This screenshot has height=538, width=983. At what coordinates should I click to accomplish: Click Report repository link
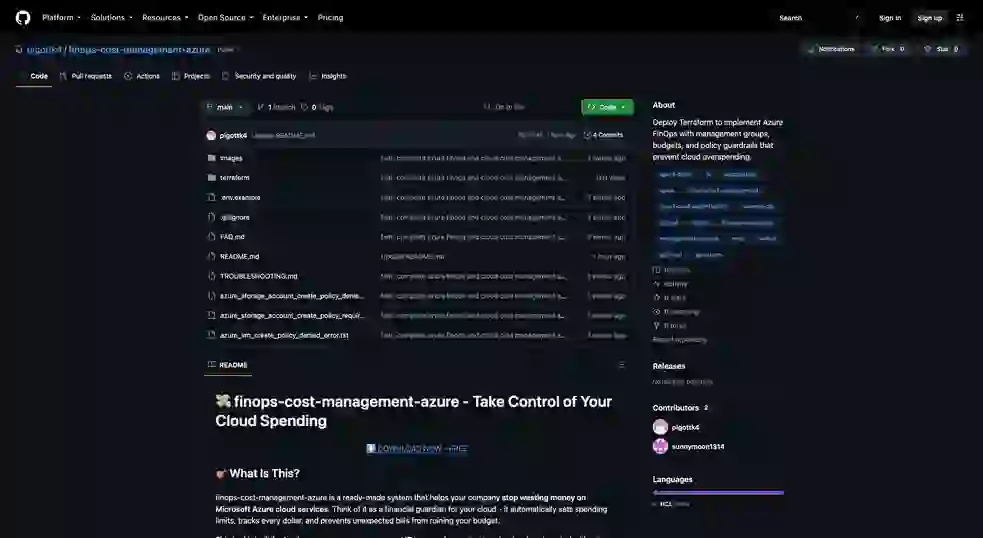pos(680,340)
